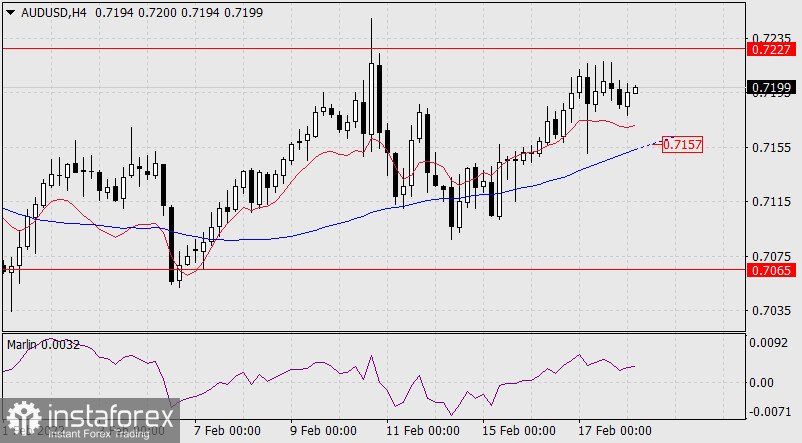Click the -0.0071 Marlin scale value

tap(771, 411)
